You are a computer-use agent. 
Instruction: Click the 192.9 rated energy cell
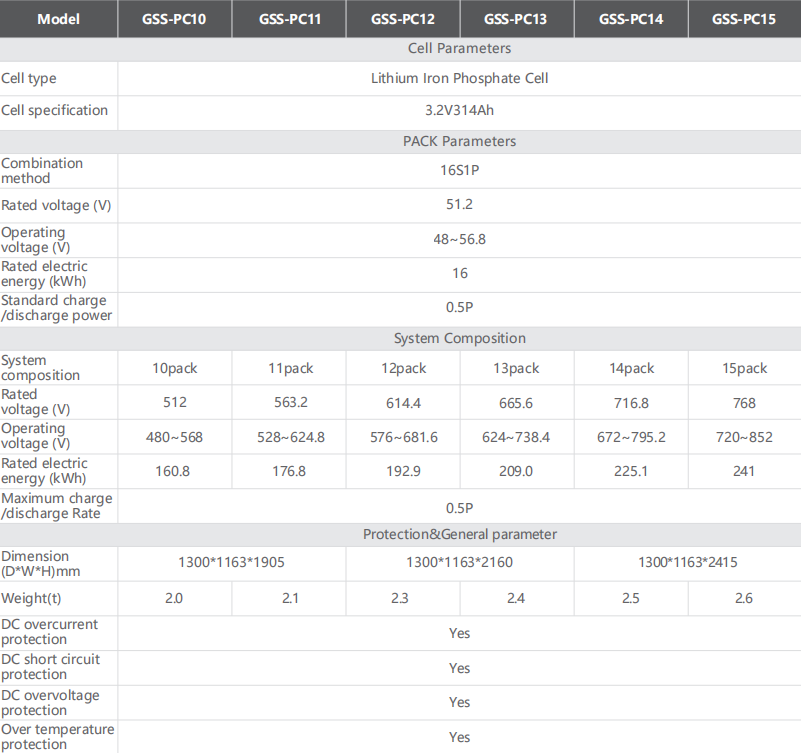(x=403, y=471)
